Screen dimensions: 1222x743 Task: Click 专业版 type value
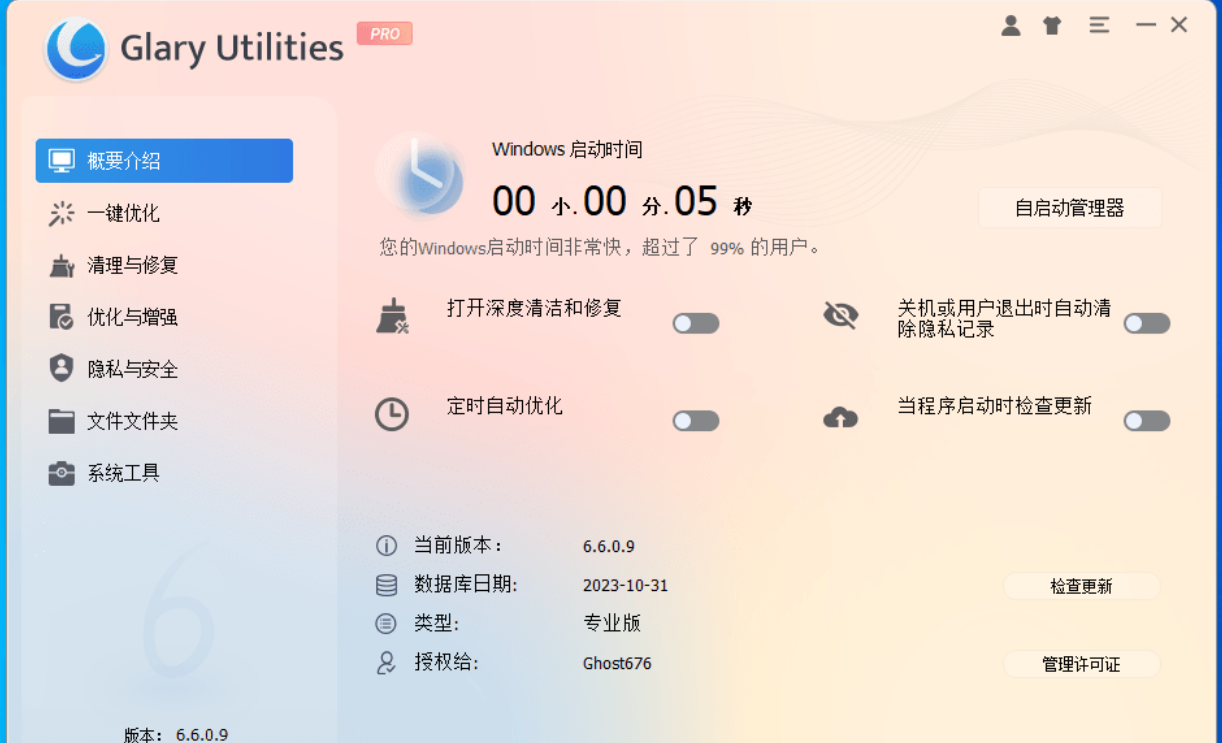(x=612, y=623)
